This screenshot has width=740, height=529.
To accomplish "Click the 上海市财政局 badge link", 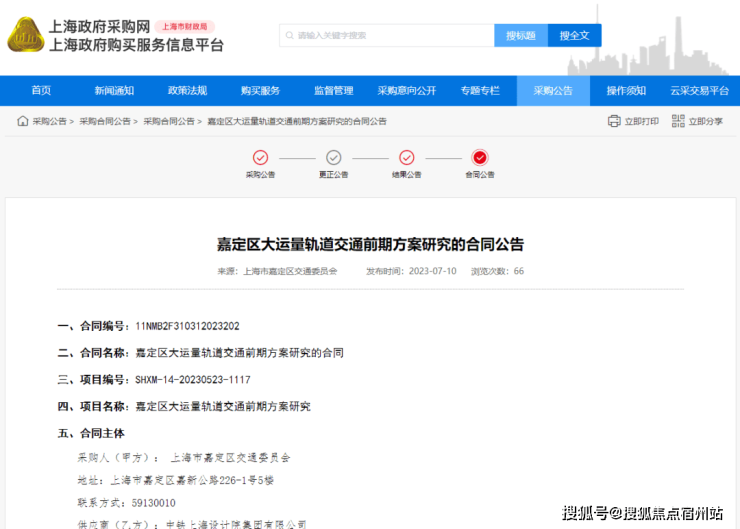I will [x=184, y=27].
